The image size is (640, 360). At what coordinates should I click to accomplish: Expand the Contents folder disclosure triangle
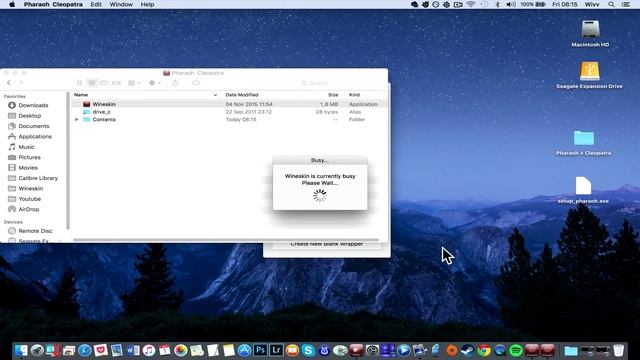point(76,120)
